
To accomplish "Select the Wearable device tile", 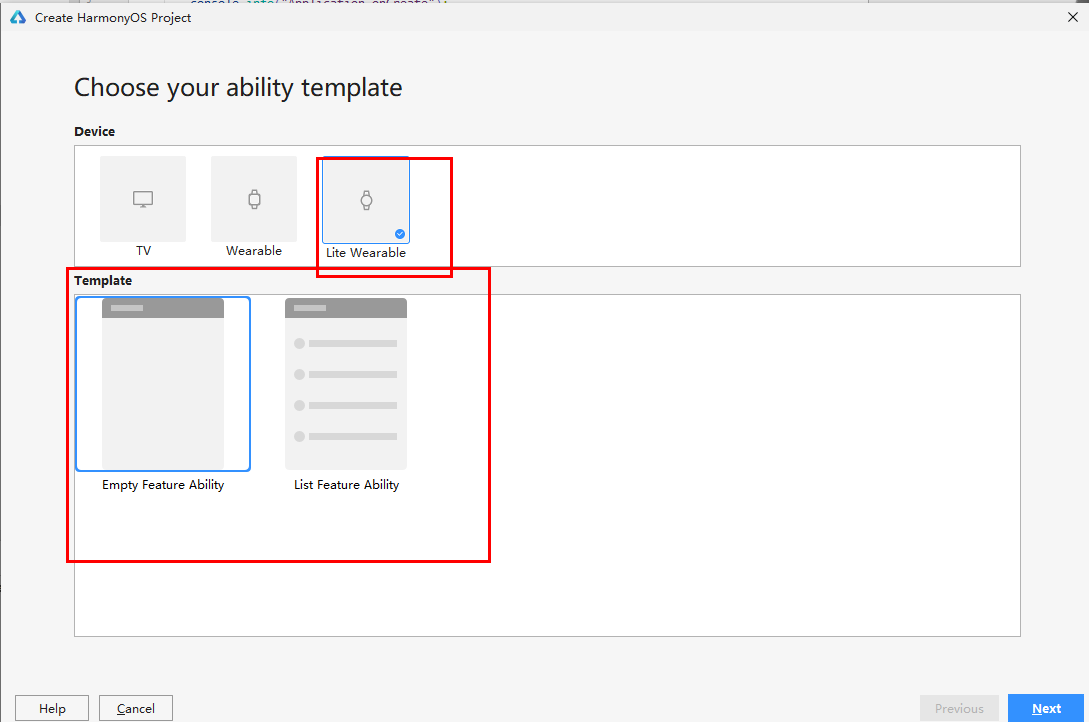I will point(254,199).
